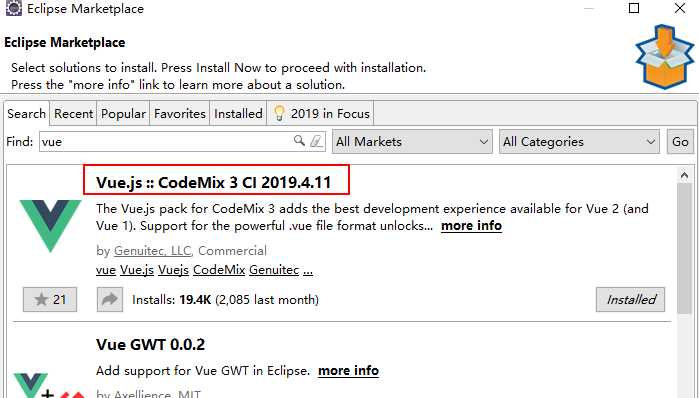The height and width of the screenshot is (398, 699).
Task: Click the Installs: 19.4K text
Action: 172,300
